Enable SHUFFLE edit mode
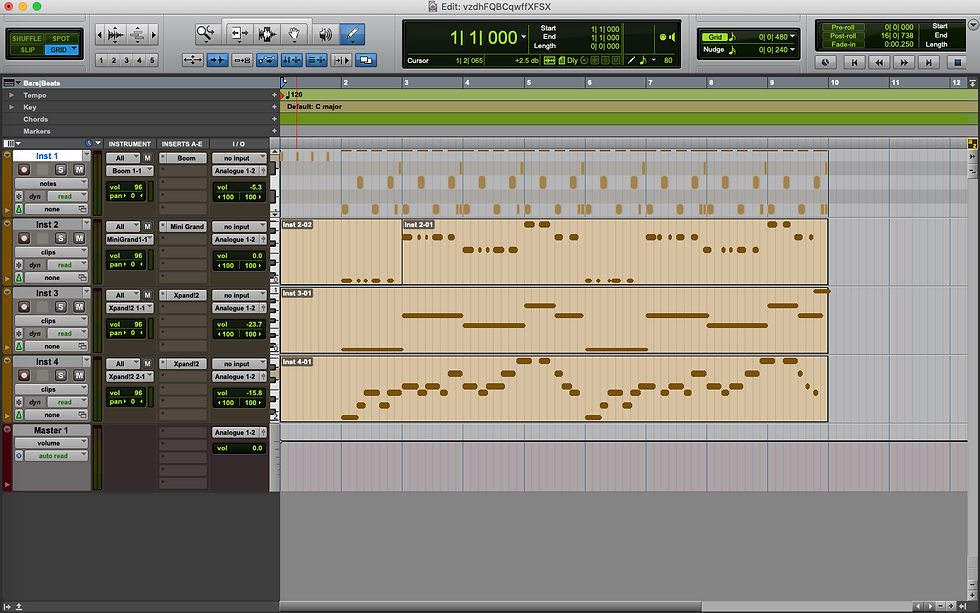The height and width of the screenshot is (613, 980). point(26,38)
